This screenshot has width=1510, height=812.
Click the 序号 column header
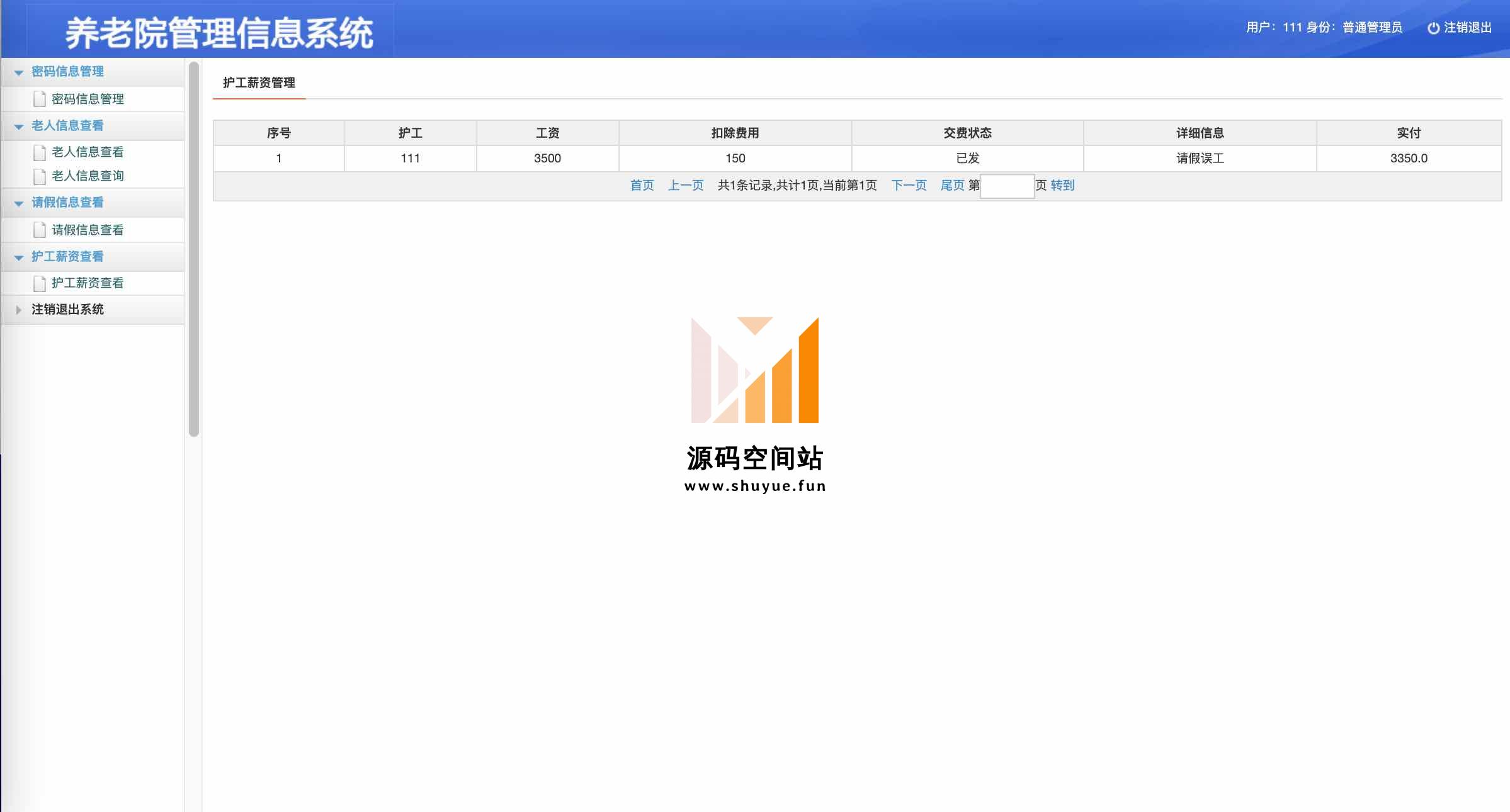coord(279,133)
